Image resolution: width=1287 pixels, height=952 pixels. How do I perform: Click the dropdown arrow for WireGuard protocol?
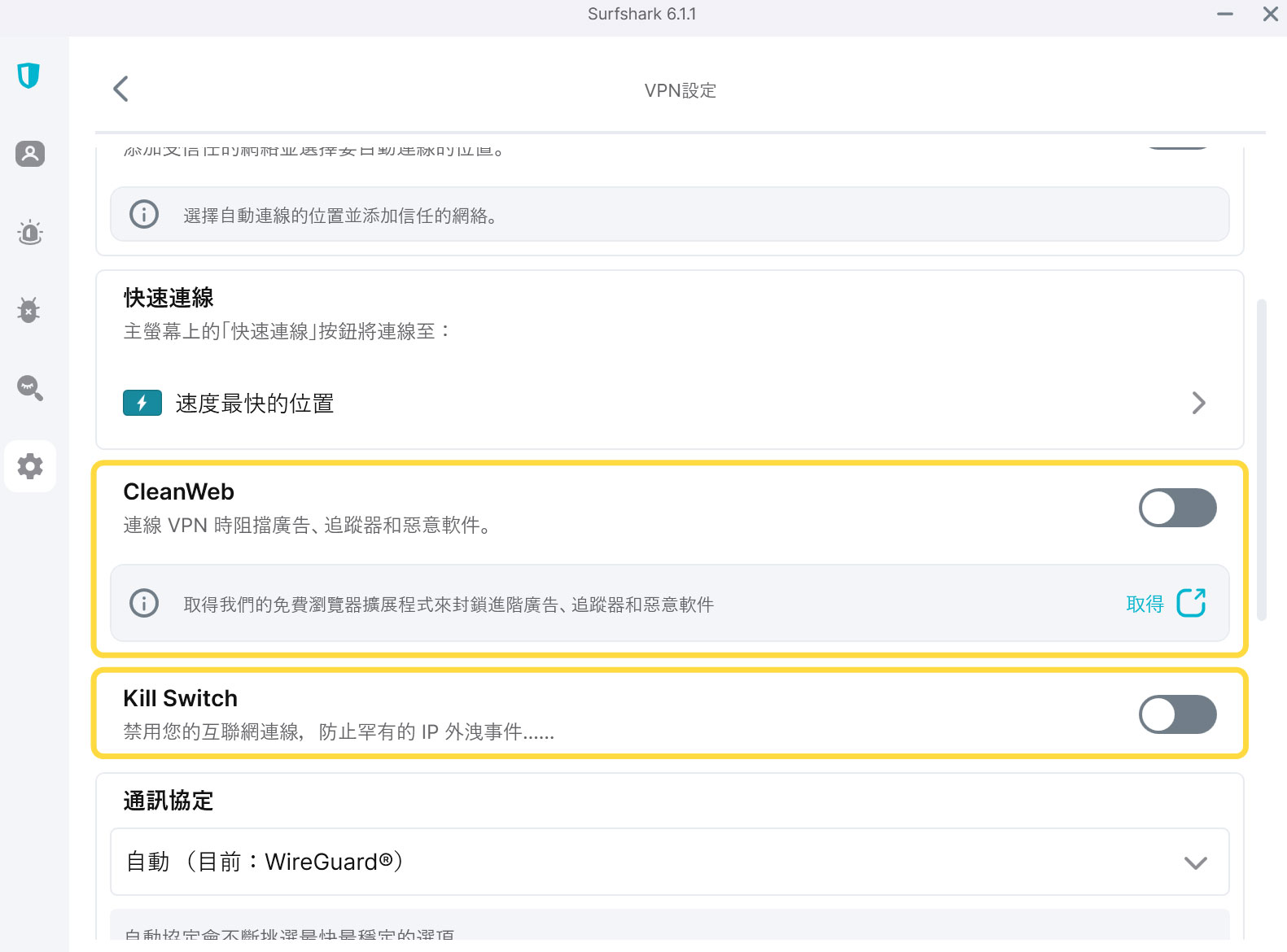tap(1195, 862)
